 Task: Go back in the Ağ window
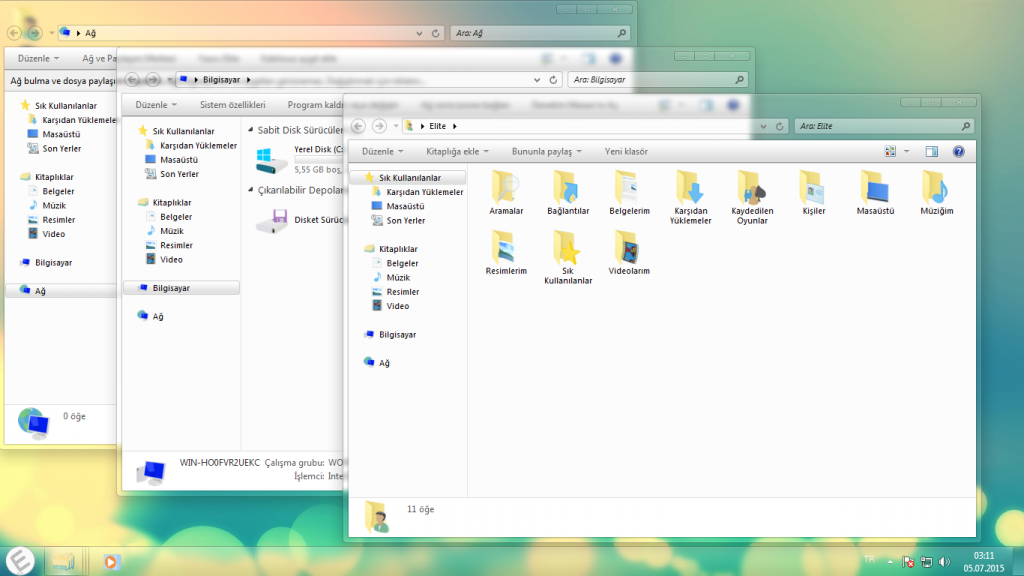[14, 33]
